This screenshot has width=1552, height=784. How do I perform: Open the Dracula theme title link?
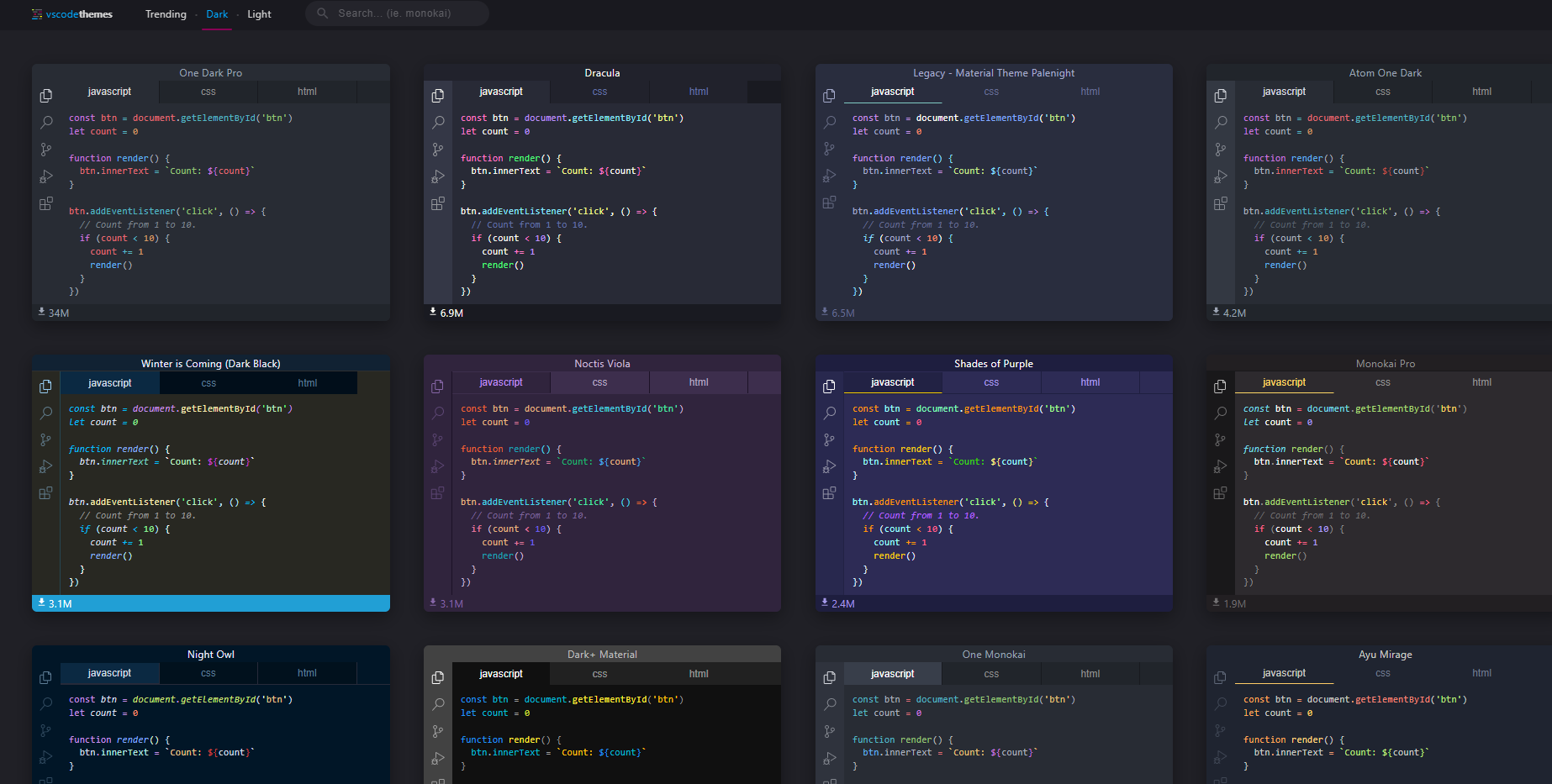[602, 73]
